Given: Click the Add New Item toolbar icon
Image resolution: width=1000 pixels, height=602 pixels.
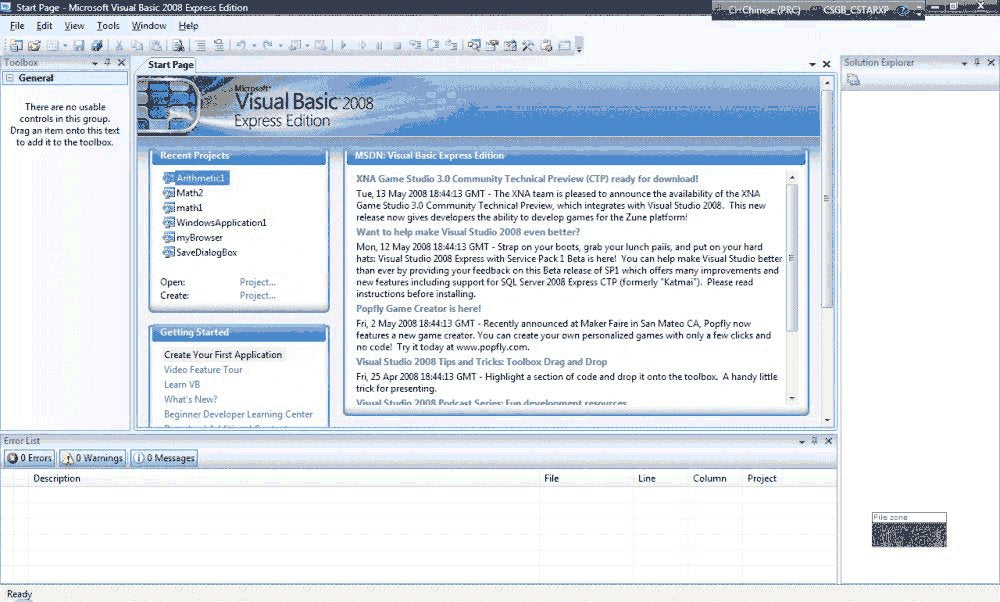Looking at the screenshot, I should click(x=52, y=45).
